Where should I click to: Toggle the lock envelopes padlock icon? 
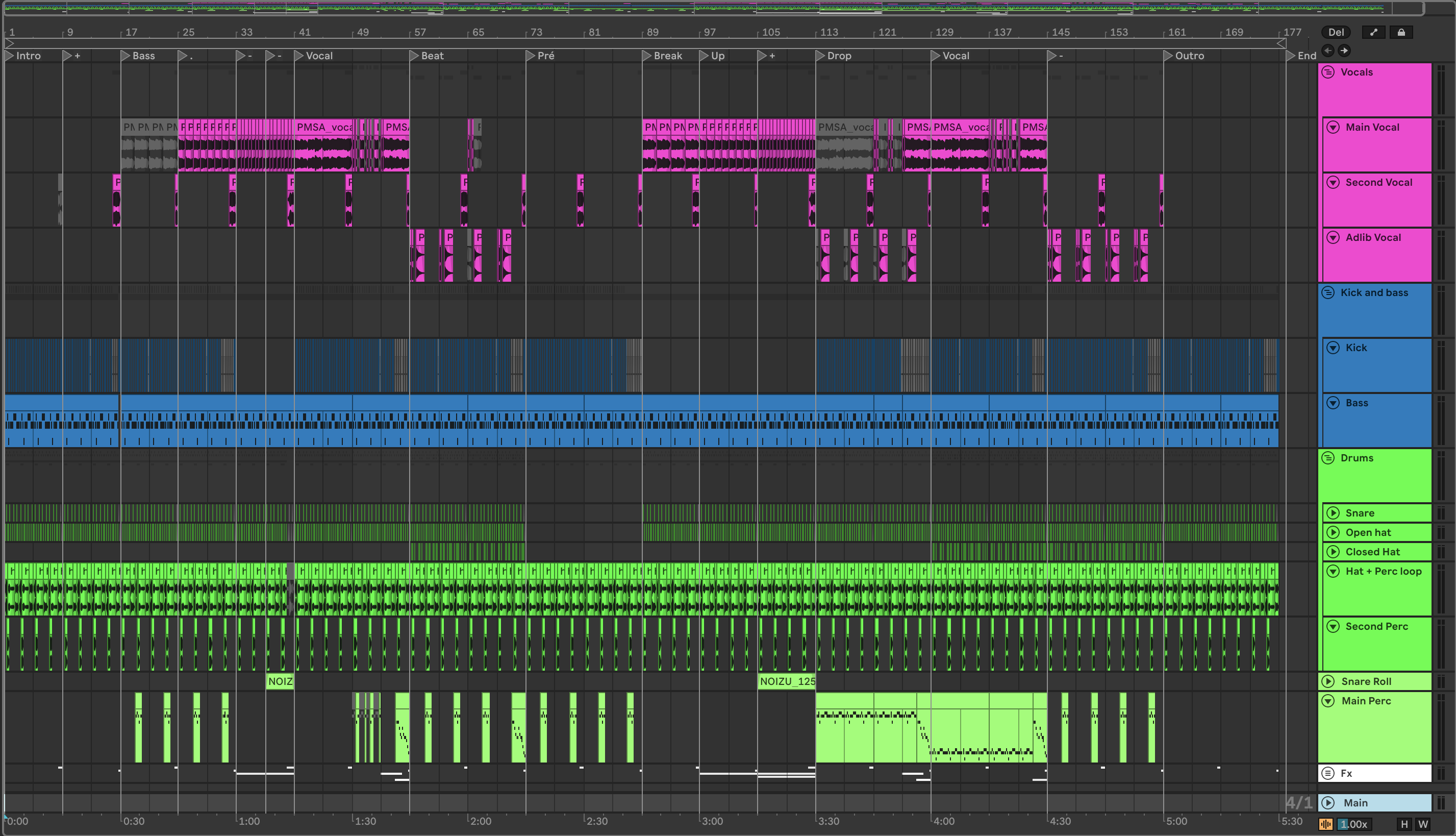1401,32
